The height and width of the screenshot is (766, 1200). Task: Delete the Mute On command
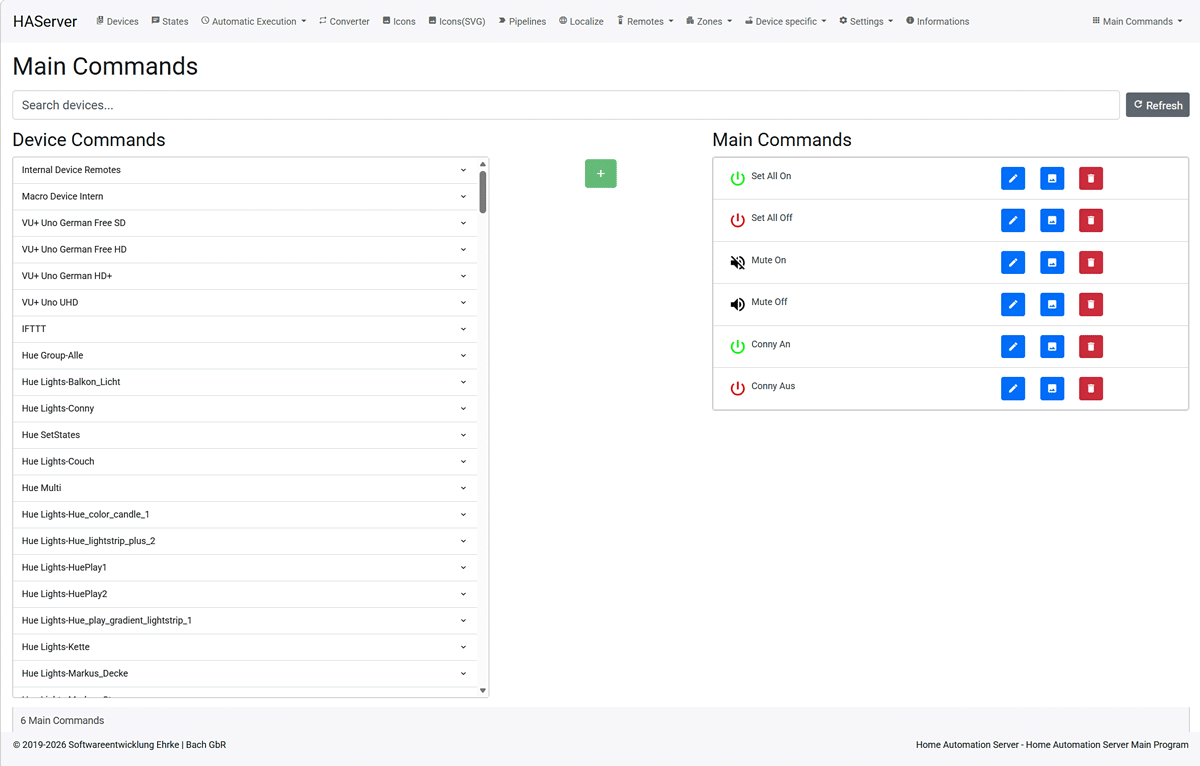click(1091, 262)
